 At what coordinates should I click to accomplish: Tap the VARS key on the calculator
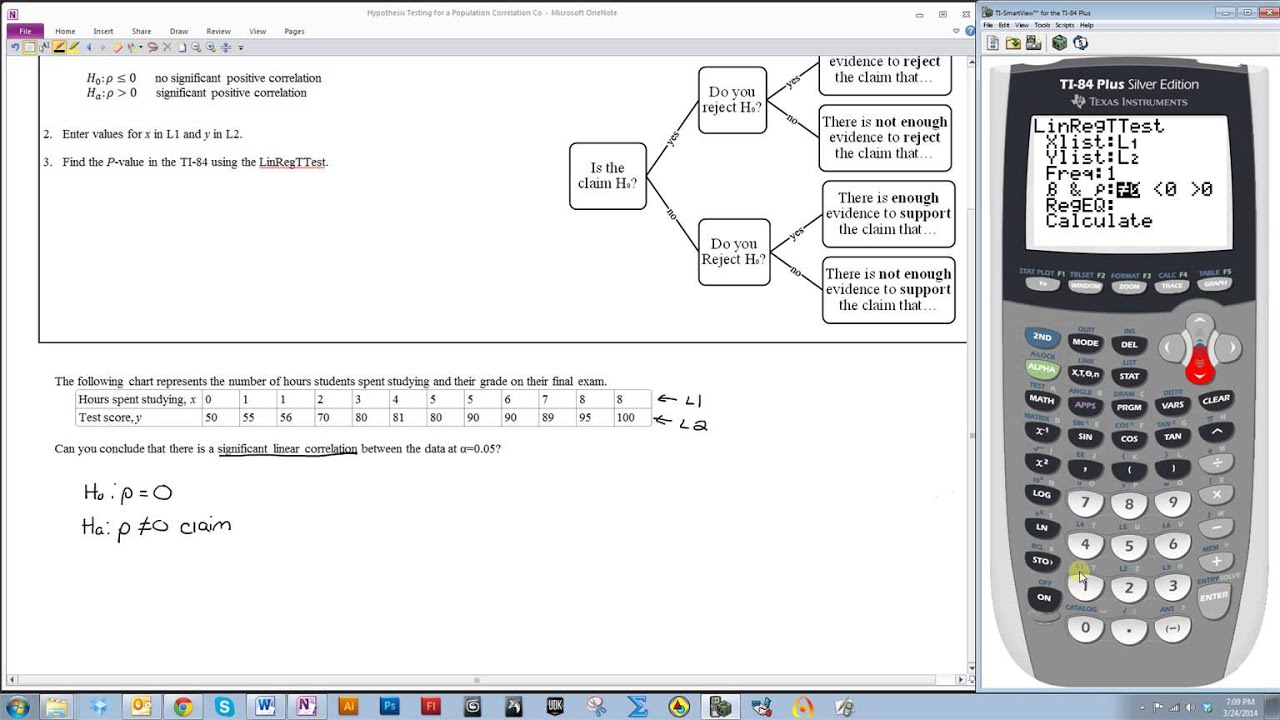point(1173,405)
